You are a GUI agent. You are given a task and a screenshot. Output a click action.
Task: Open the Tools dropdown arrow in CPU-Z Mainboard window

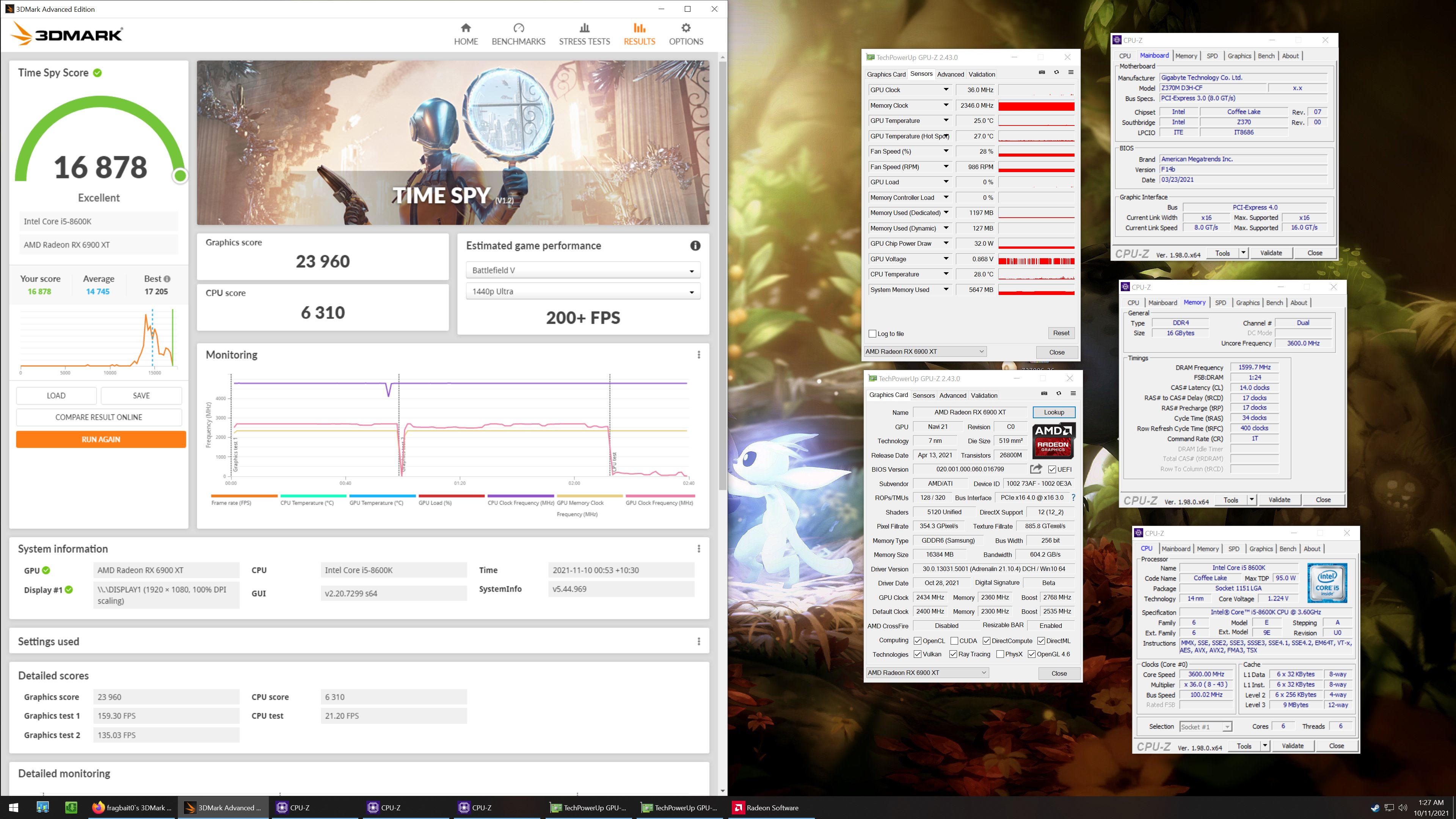click(x=1243, y=253)
